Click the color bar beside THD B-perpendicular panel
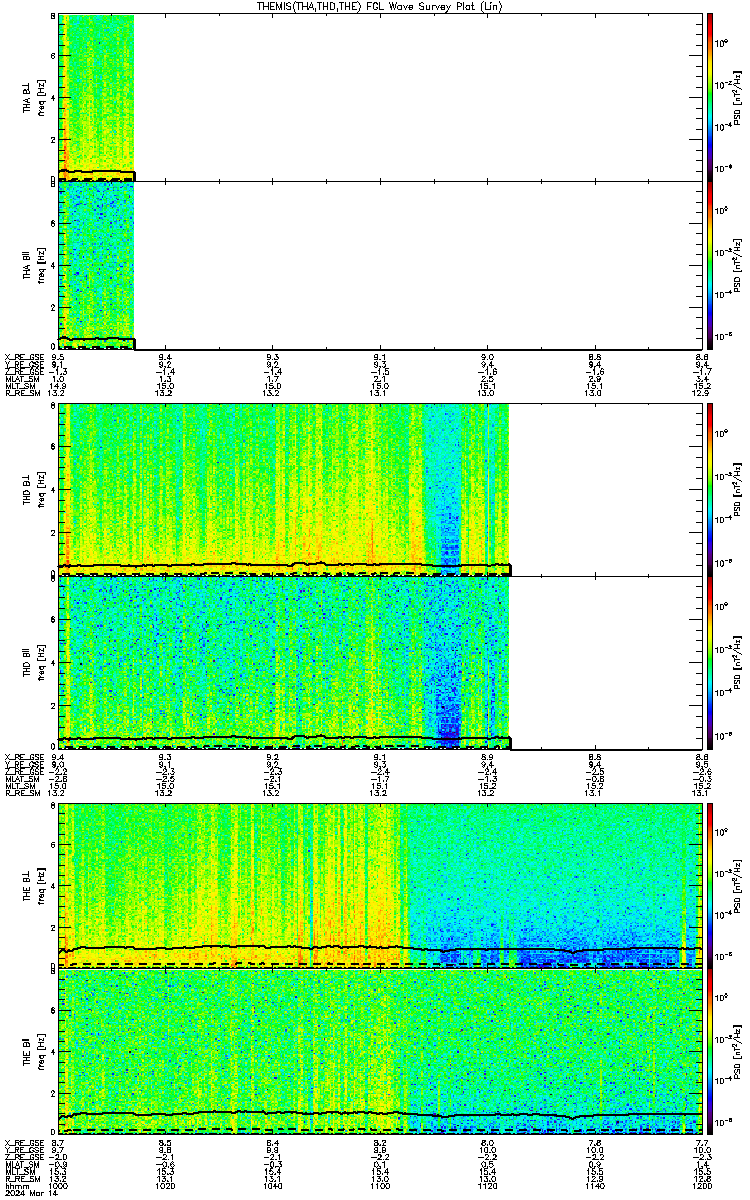The image size is (750, 1200). (710, 490)
